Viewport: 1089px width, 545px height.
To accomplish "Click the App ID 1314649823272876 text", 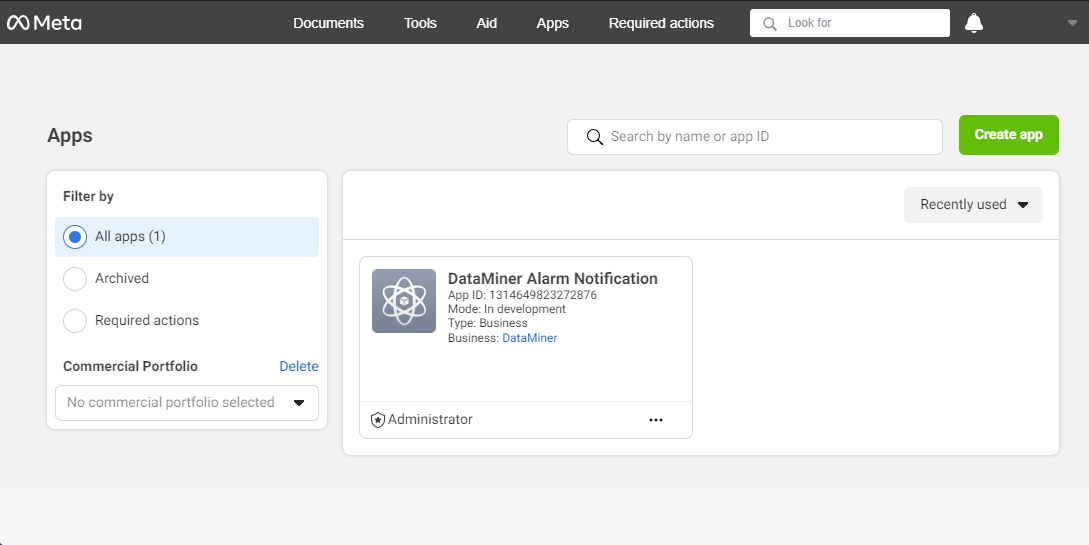I will (522, 295).
